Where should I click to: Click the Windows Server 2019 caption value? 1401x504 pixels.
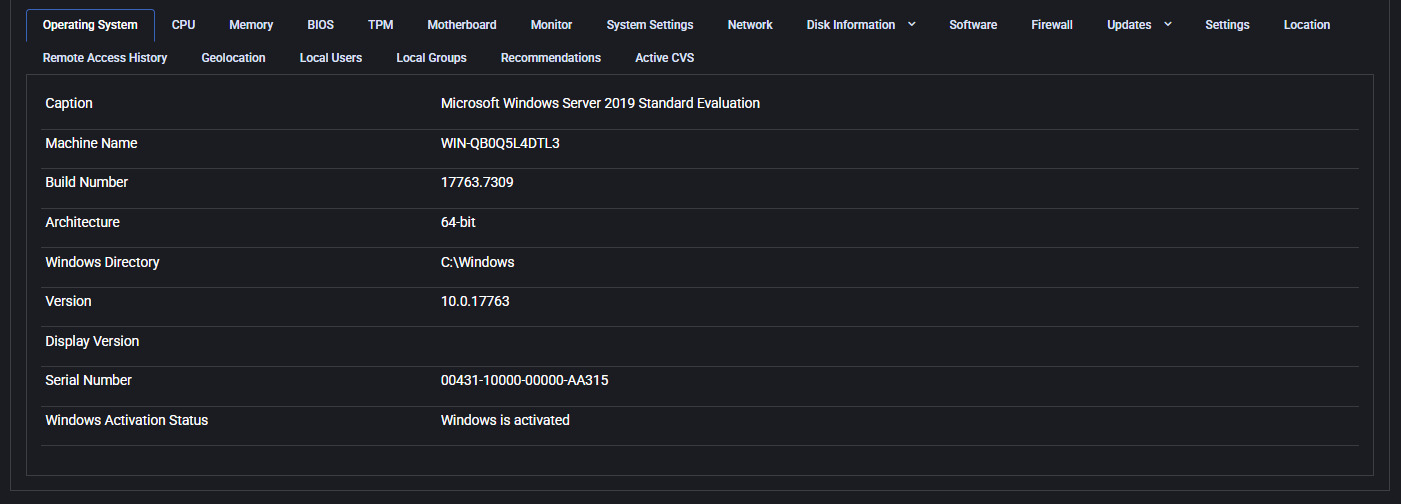coord(600,103)
